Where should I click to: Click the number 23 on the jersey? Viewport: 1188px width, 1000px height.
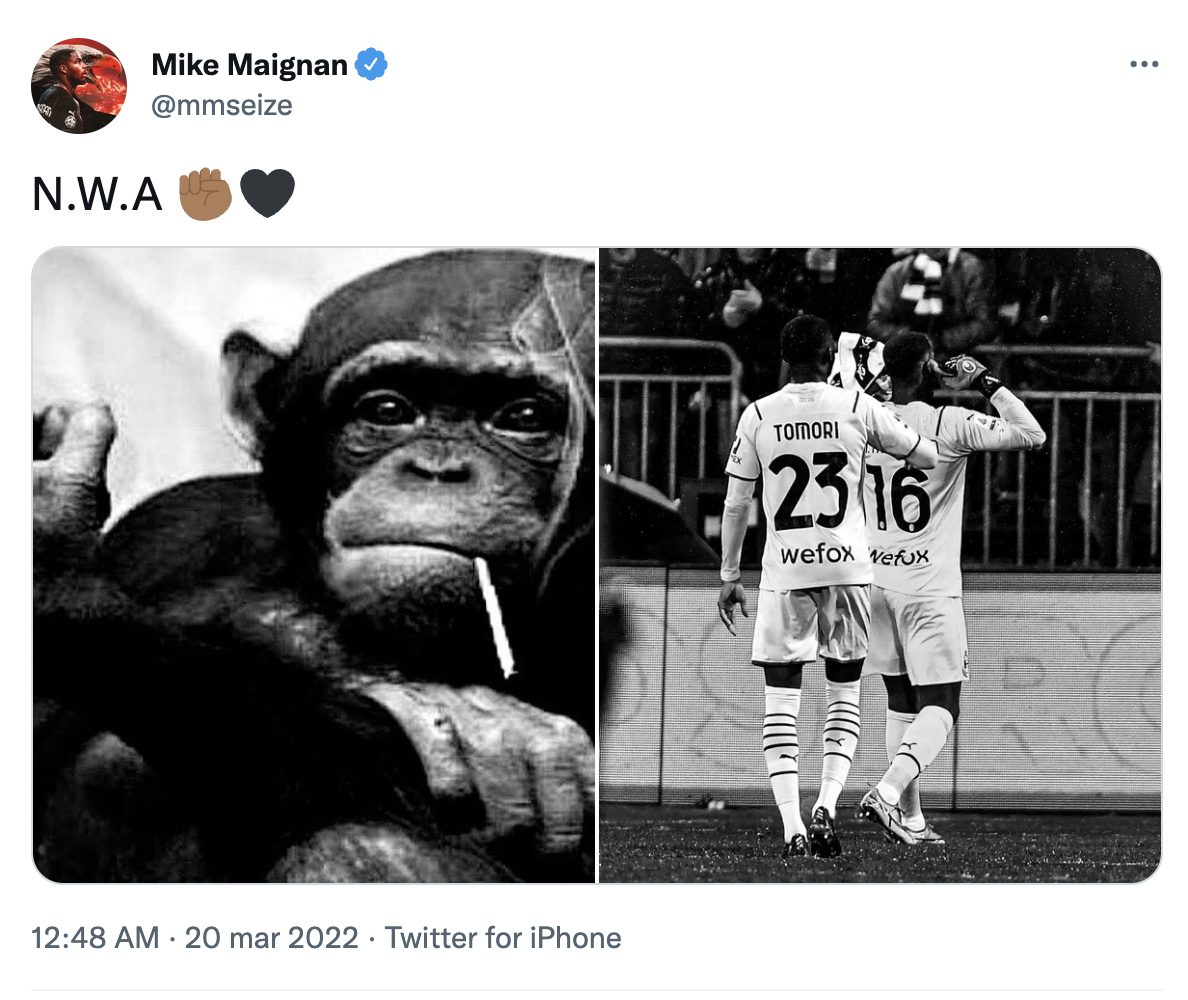click(809, 492)
